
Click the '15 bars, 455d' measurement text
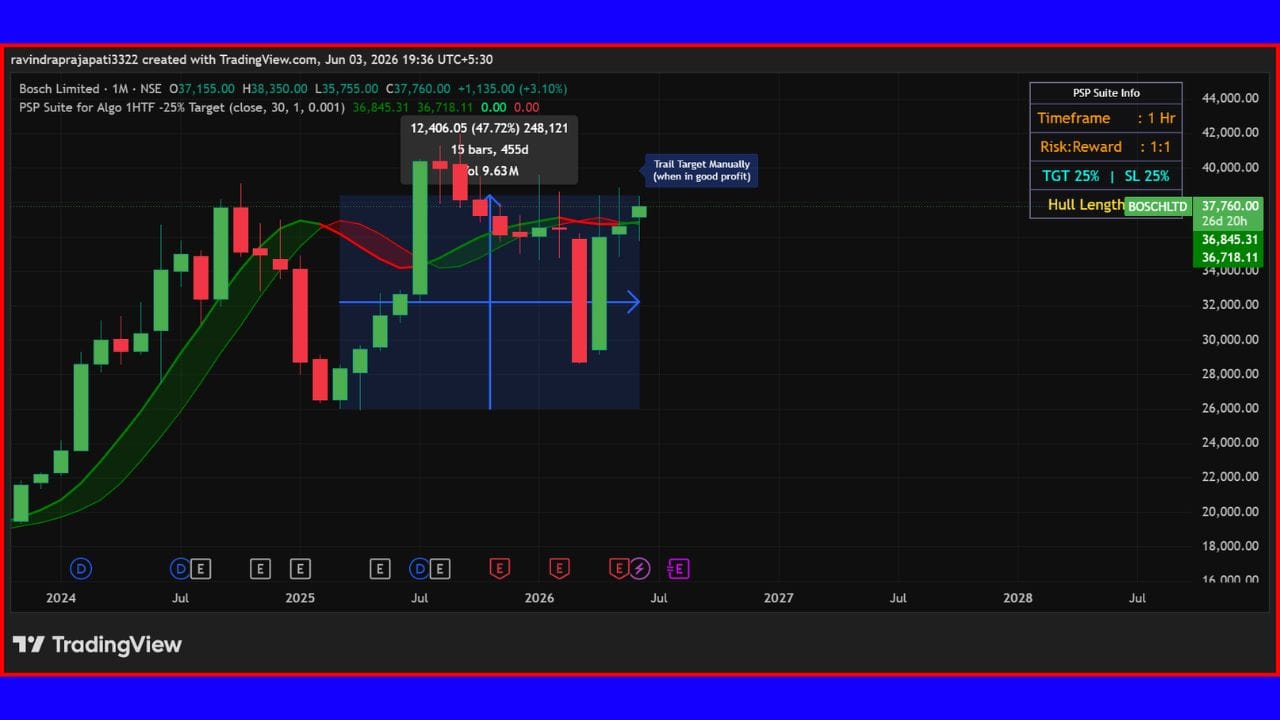pos(489,150)
